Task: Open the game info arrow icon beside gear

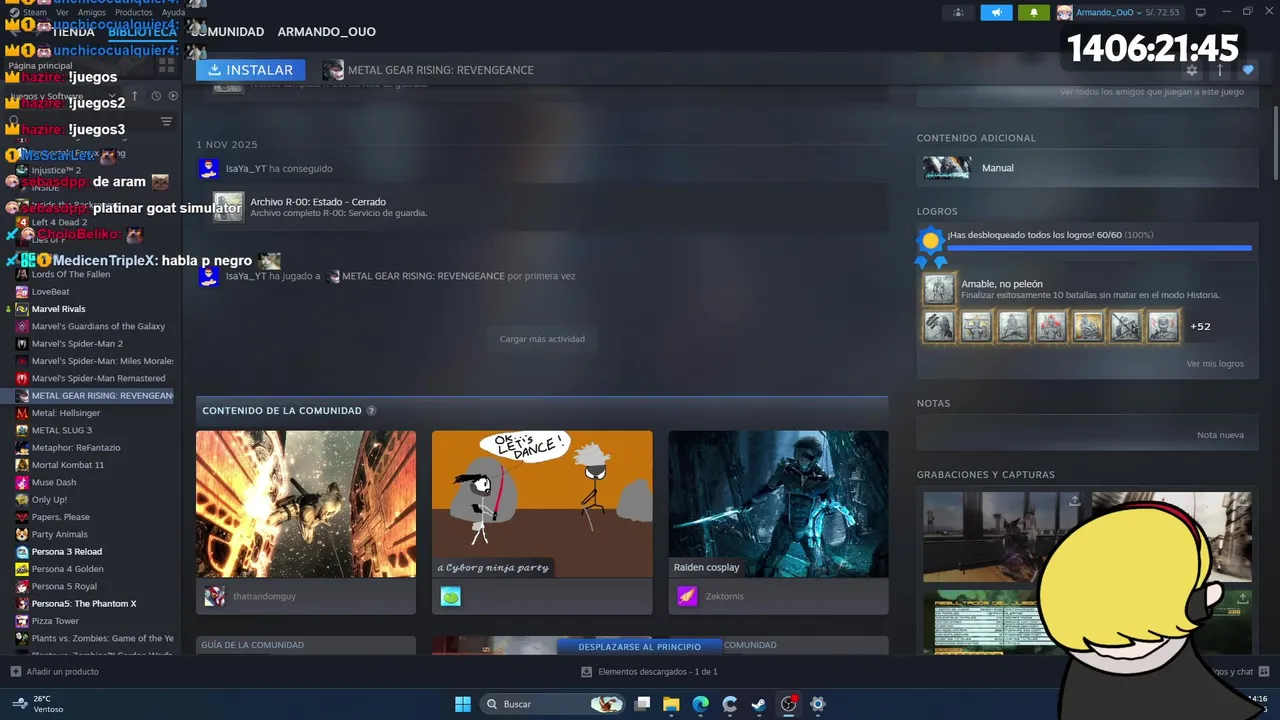Action: [1220, 70]
